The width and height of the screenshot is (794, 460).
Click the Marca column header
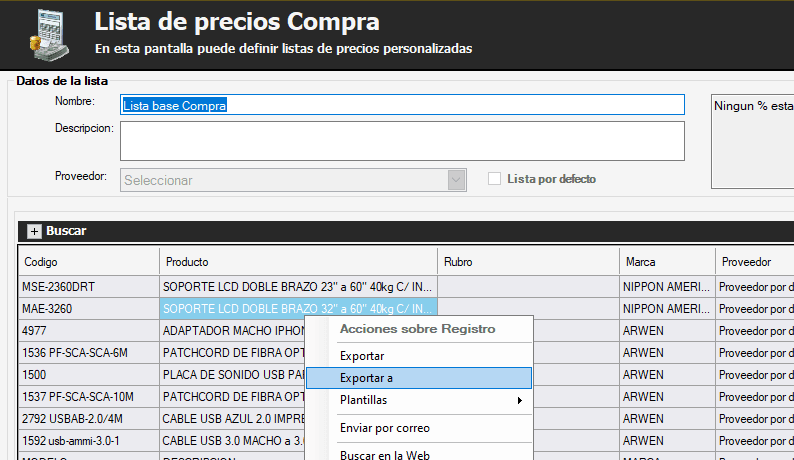[x=664, y=262]
